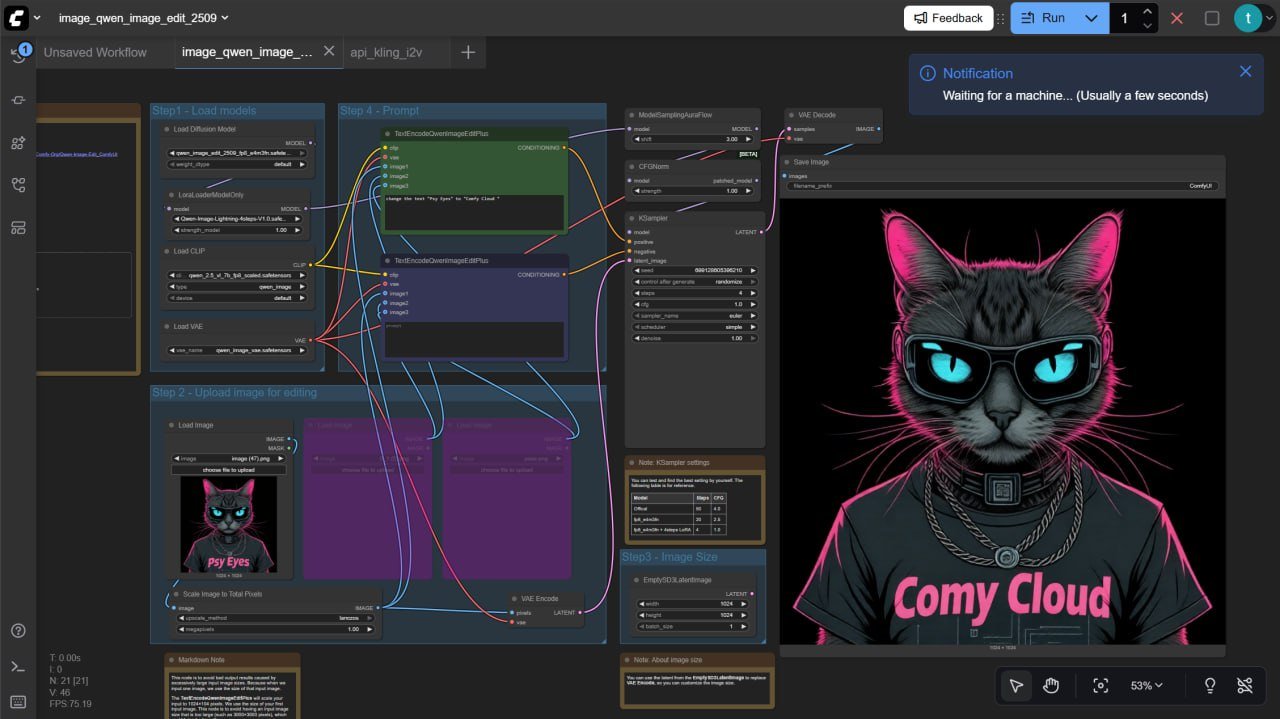Dismiss the Notification popup
This screenshot has width=1280, height=719.
(1245, 72)
